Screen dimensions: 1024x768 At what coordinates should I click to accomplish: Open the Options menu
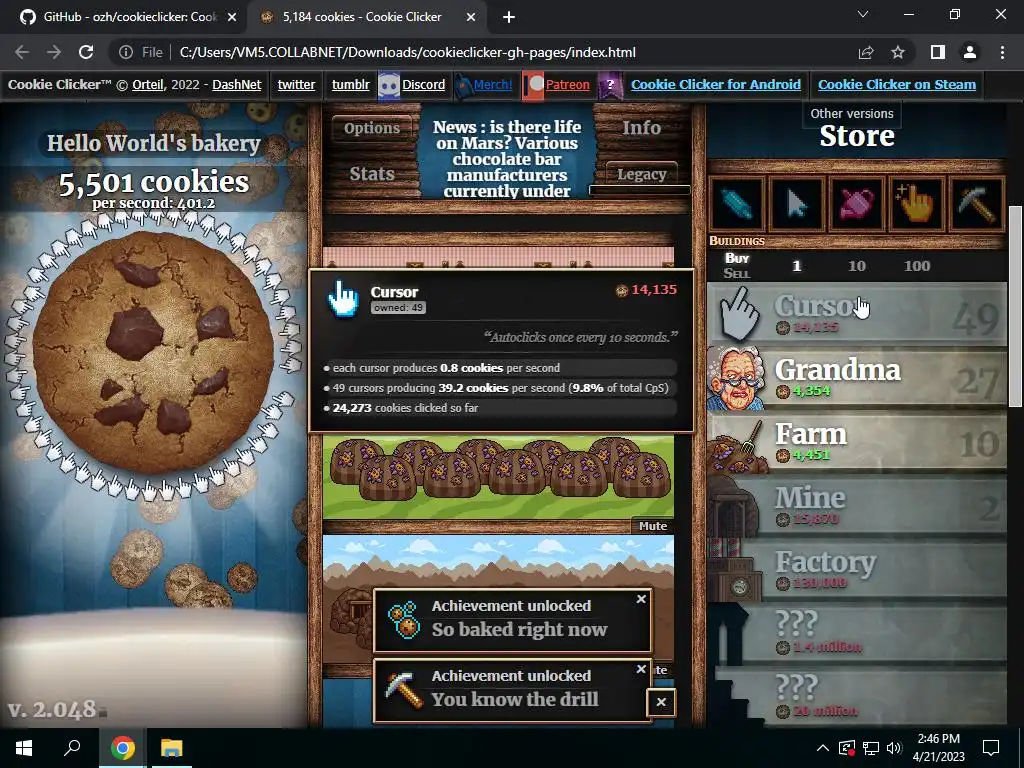click(x=372, y=128)
